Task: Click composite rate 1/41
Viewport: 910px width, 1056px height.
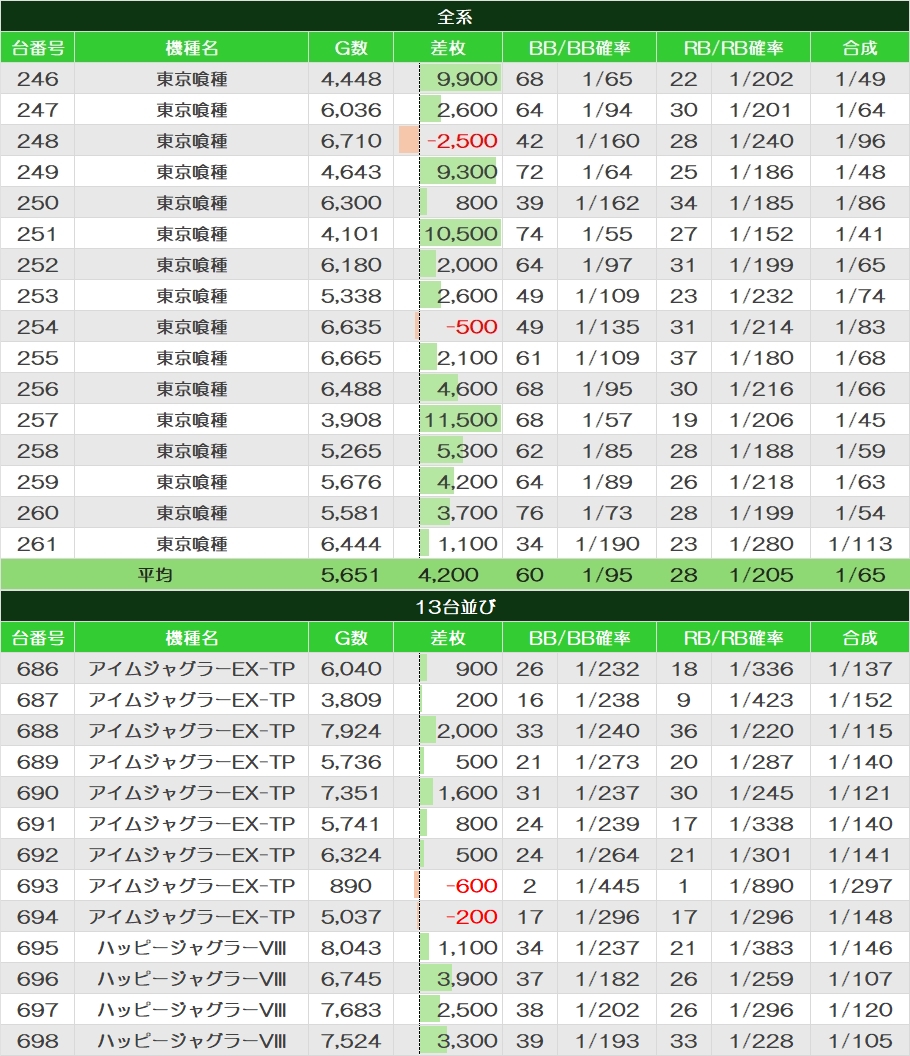Action: tap(860, 234)
